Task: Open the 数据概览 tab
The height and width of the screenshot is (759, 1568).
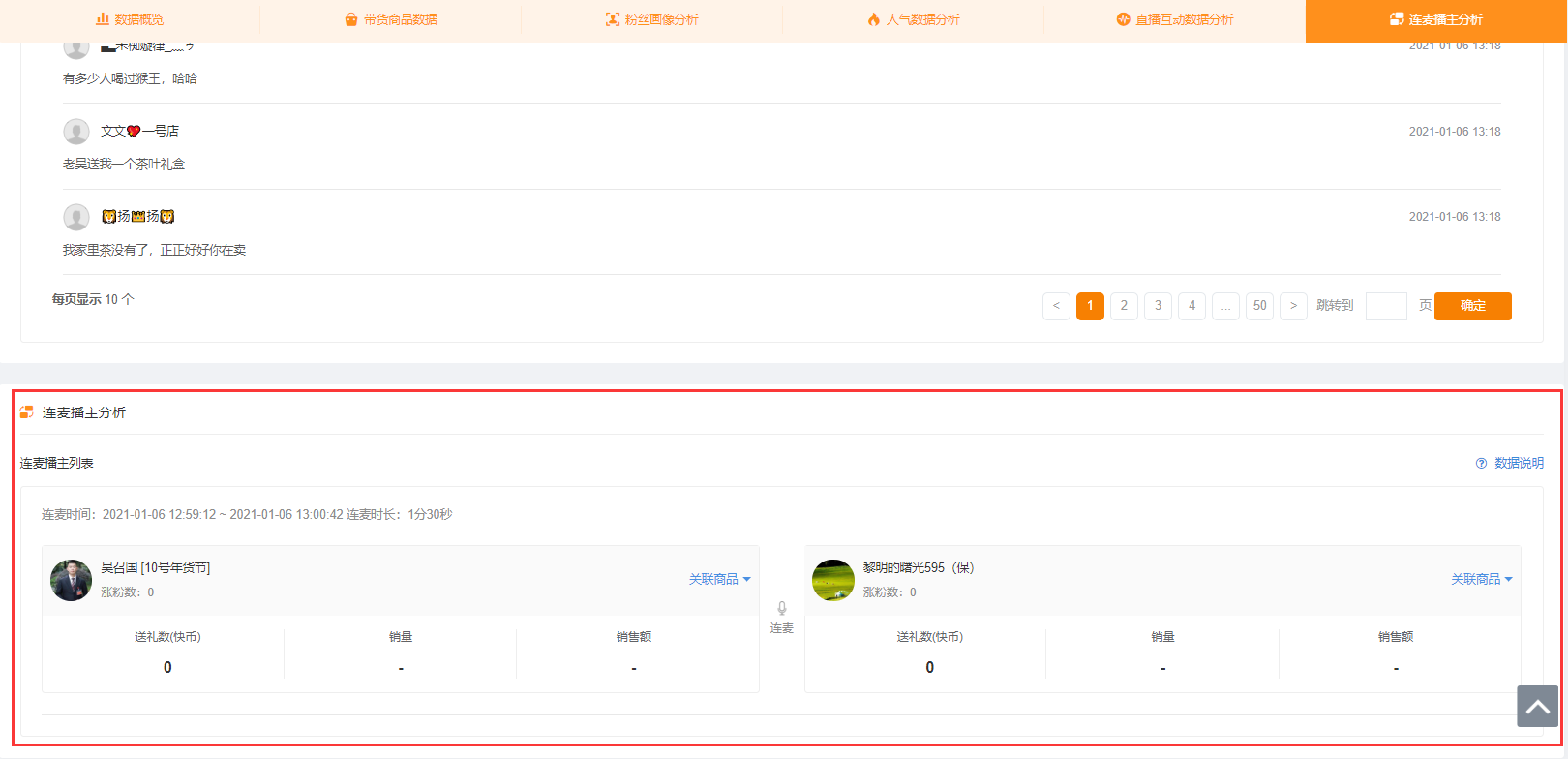Action: (130, 19)
